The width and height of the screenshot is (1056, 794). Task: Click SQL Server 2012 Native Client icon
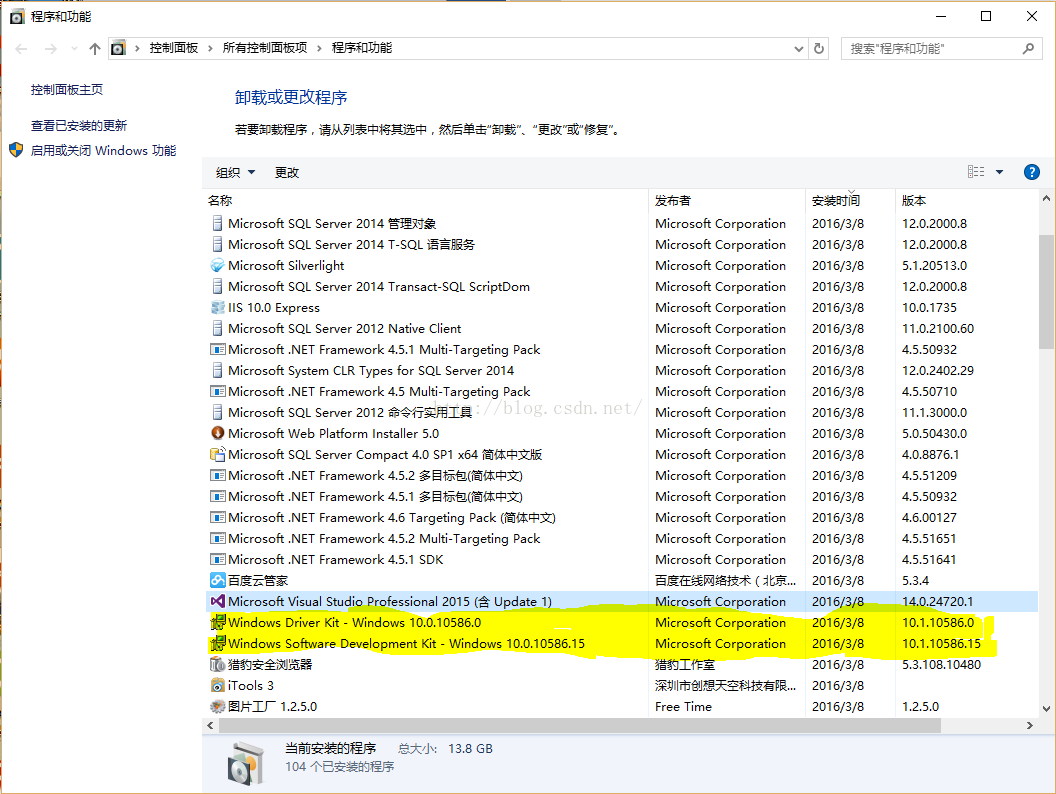218,329
